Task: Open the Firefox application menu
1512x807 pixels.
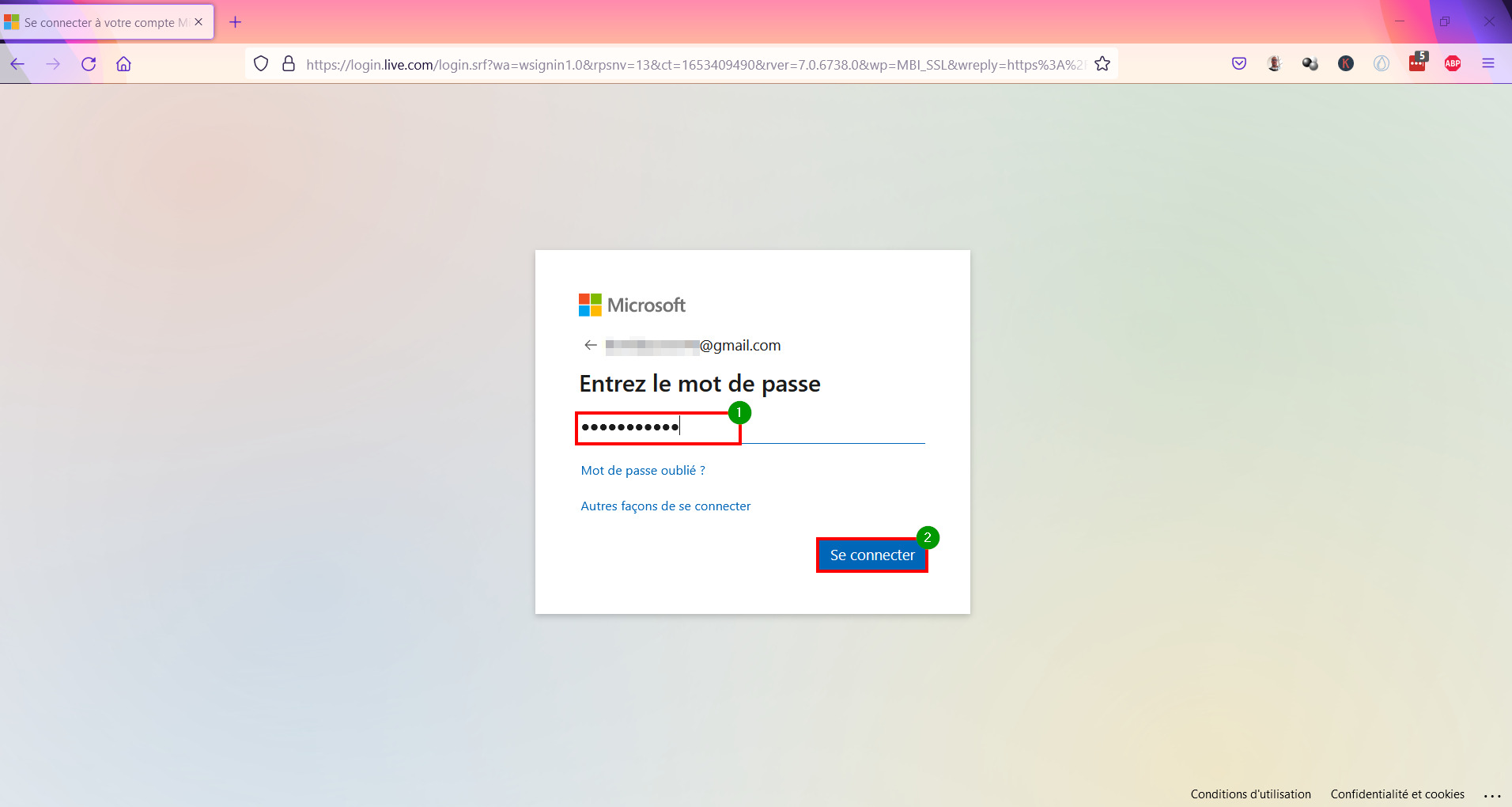Action: (x=1488, y=64)
